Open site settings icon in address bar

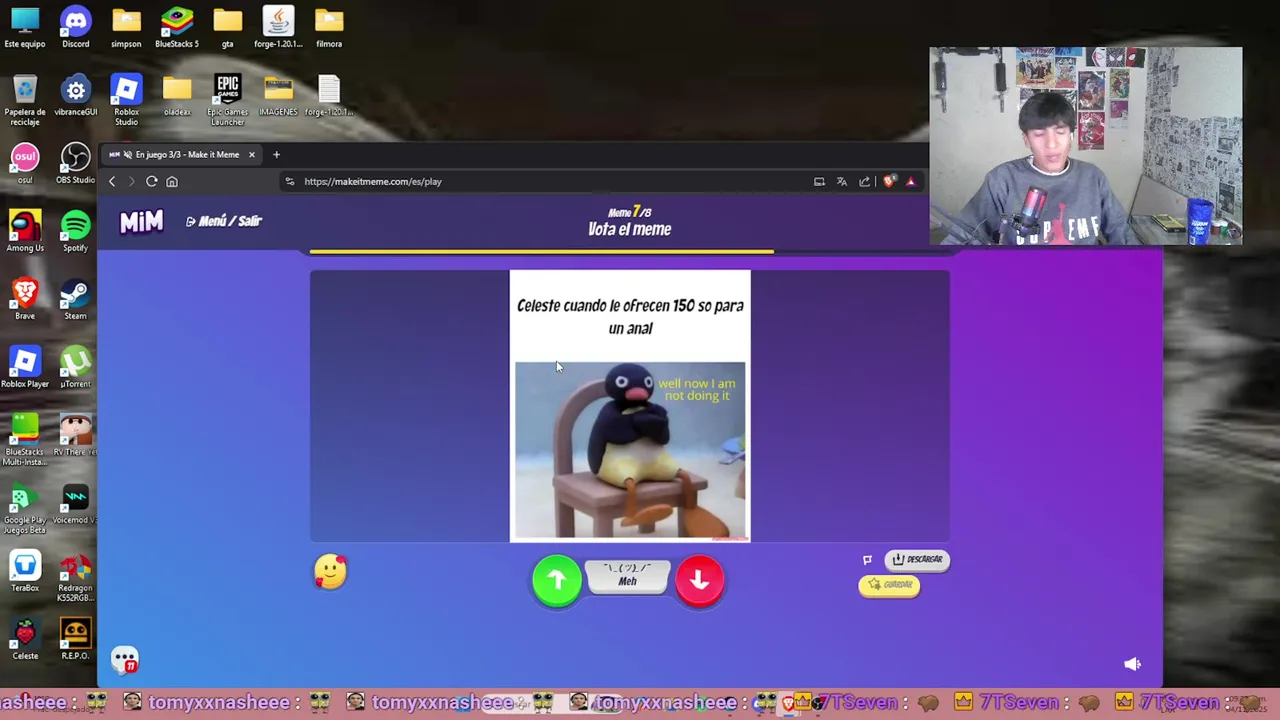[290, 181]
